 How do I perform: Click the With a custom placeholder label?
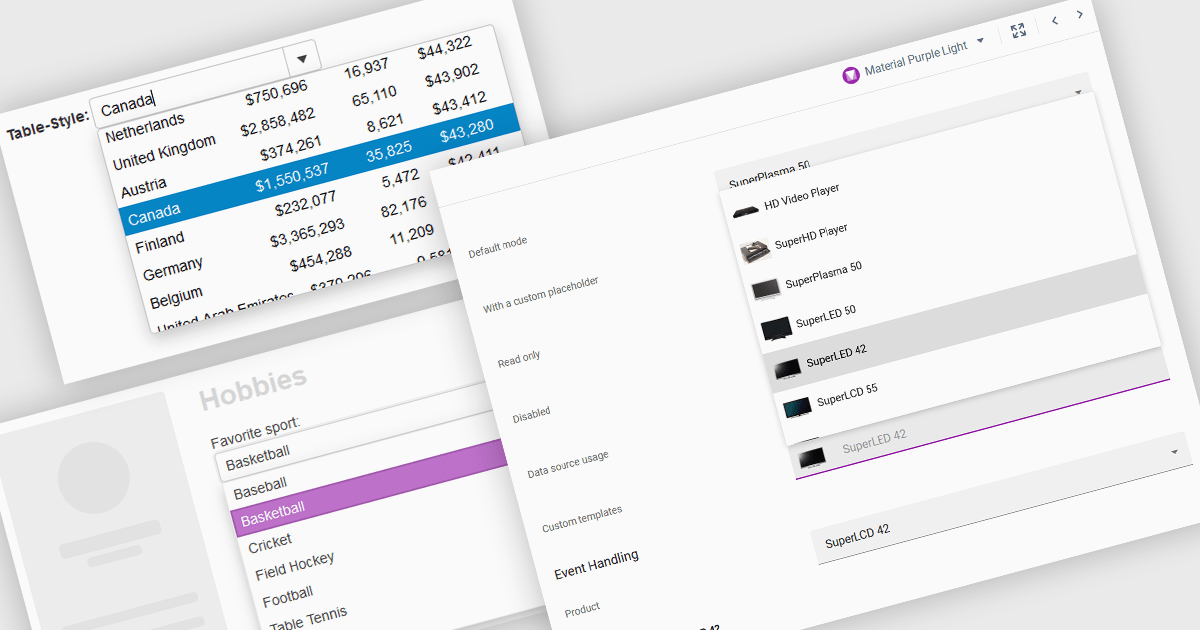541,295
